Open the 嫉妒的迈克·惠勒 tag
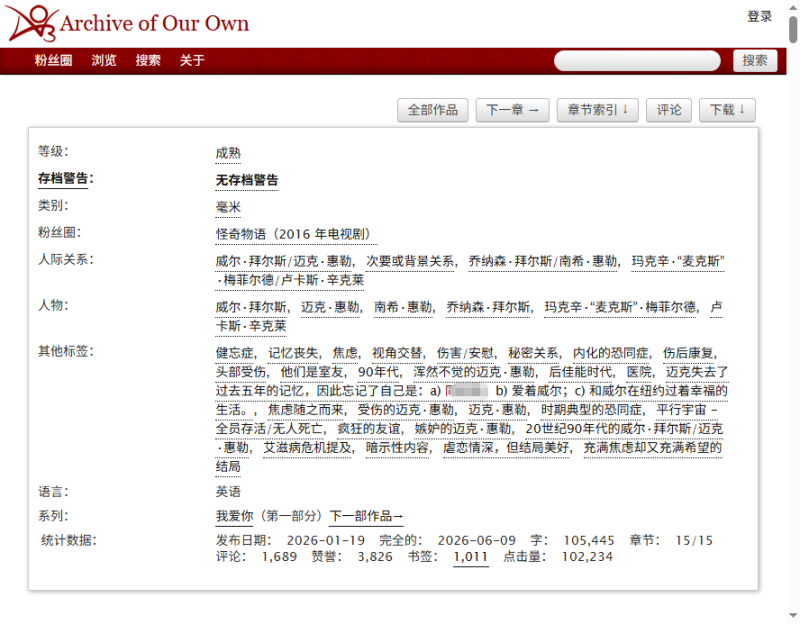Viewport: 800px width, 624px height. [x=463, y=429]
